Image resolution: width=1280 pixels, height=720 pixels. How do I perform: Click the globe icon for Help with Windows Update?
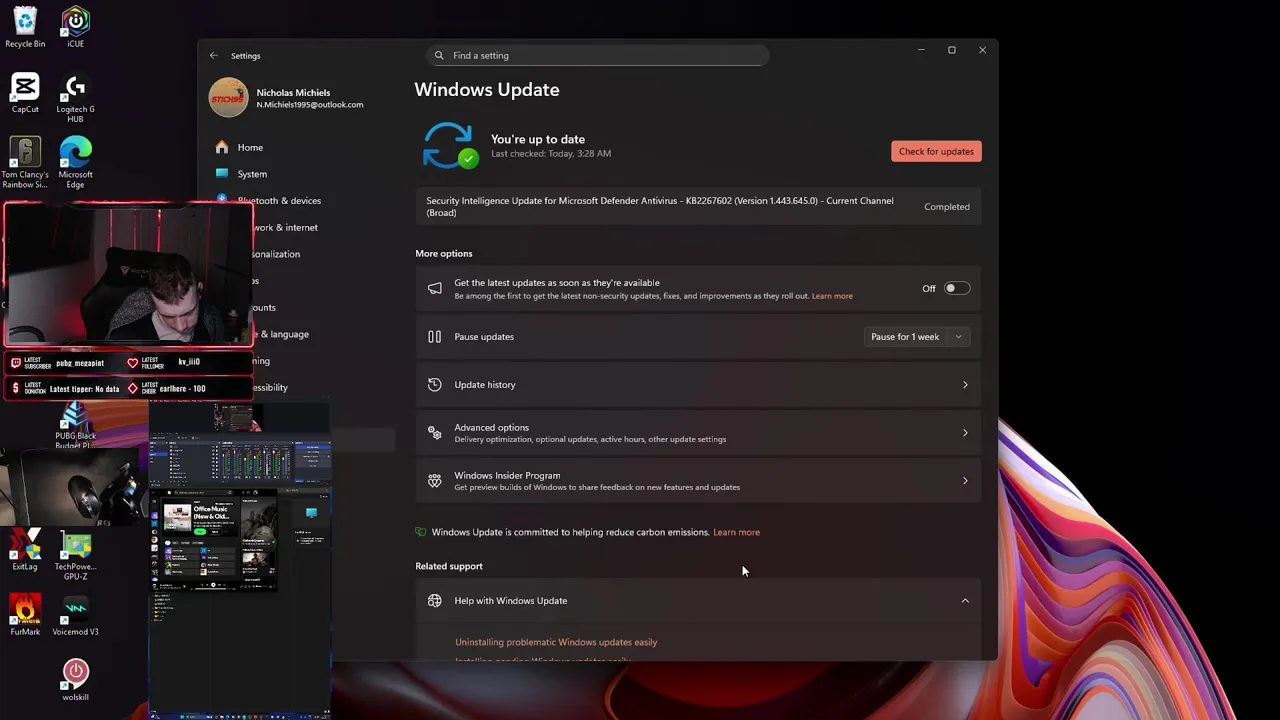pos(434,601)
